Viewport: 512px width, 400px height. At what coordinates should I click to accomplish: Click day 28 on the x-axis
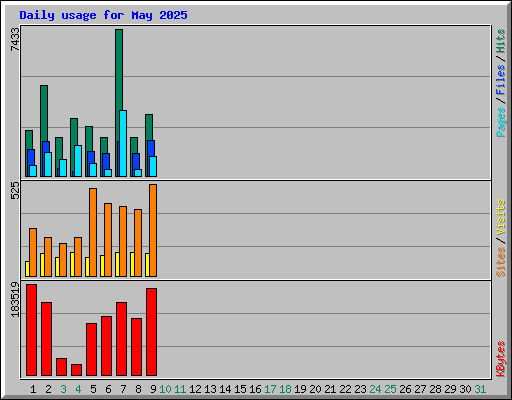[x=435, y=389]
